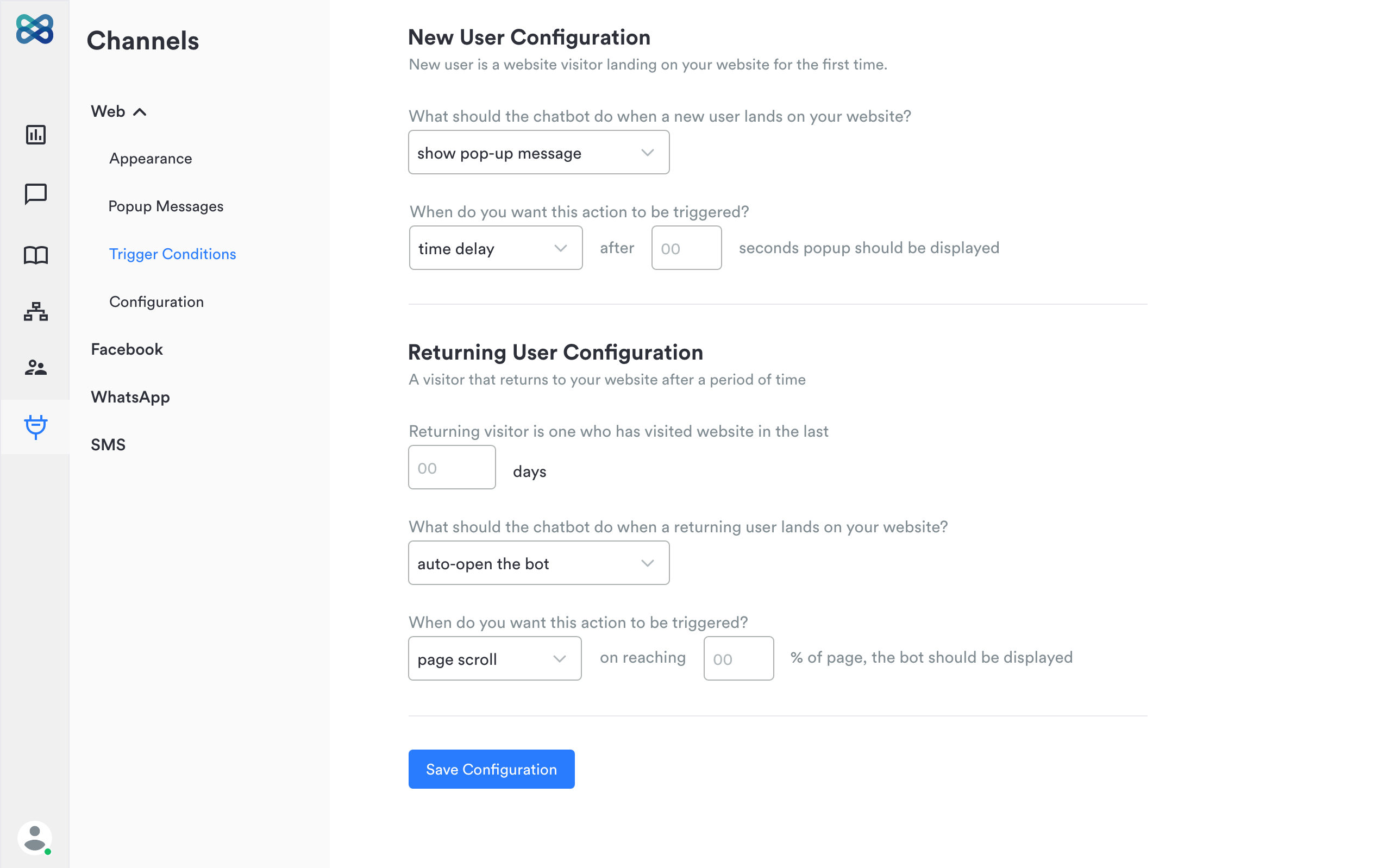The width and height of the screenshot is (1391, 868).
Task: Open the flow hierarchy icon
Action: pyautogui.click(x=36, y=312)
